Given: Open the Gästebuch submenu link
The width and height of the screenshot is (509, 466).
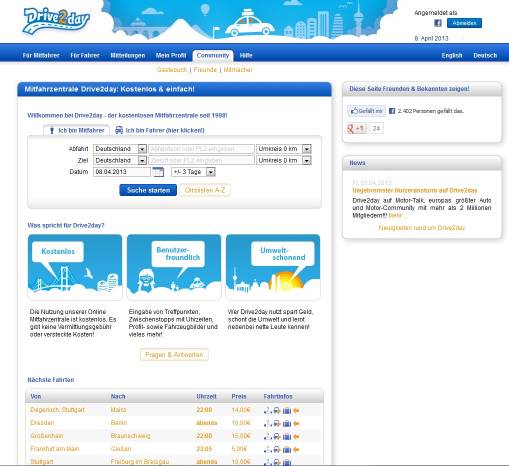Looking at the screenshot, I should point(172,70).
